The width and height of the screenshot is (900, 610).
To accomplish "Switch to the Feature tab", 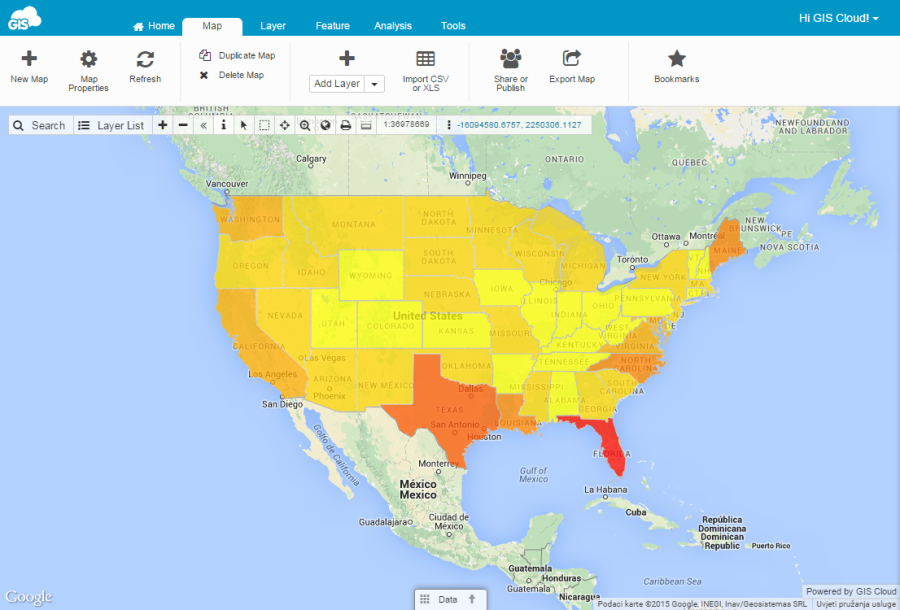I will point(332,26).
